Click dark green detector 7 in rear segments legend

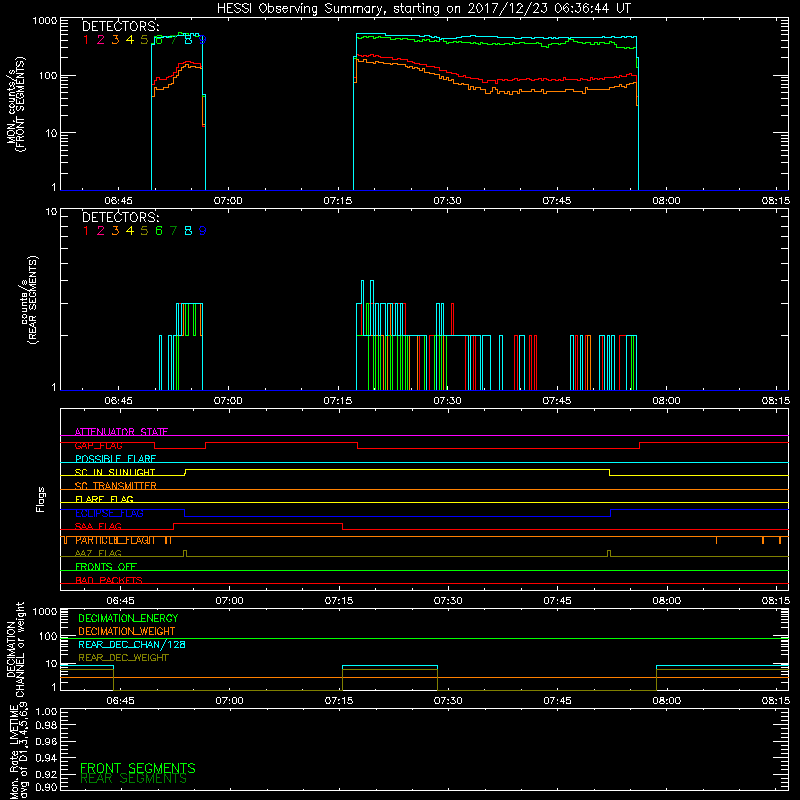173,231
